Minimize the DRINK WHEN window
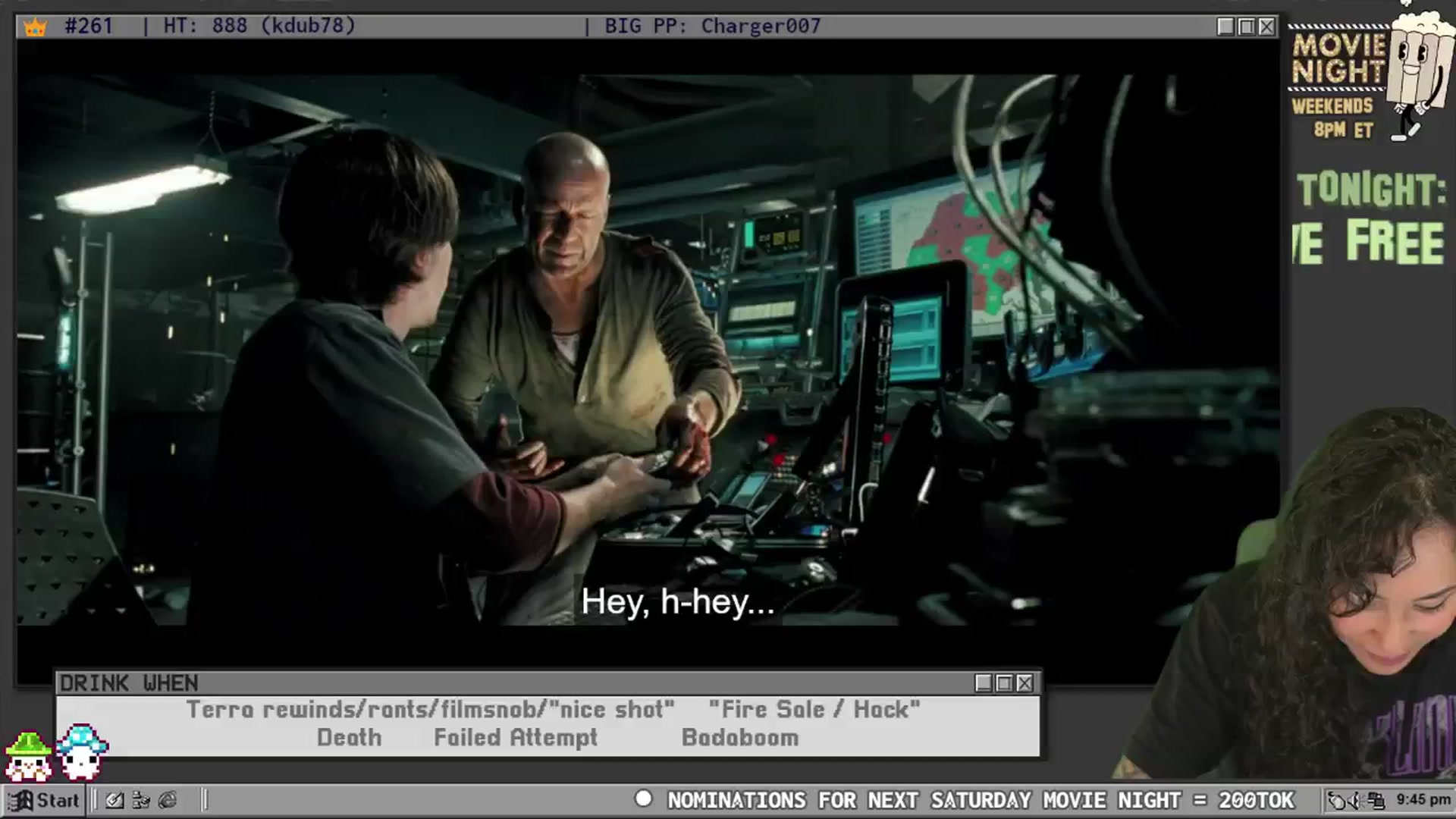The width and height of the screenshot is (1456, 819). pos(984,683)
